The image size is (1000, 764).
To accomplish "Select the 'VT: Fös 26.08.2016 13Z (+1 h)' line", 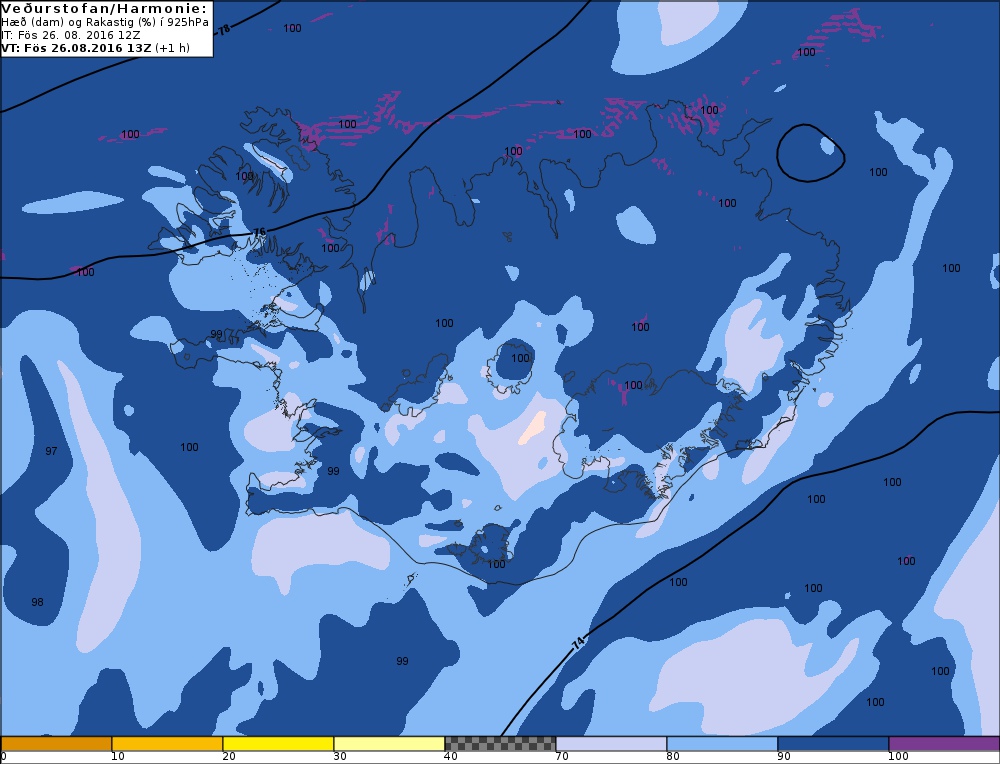I will 96,48.
